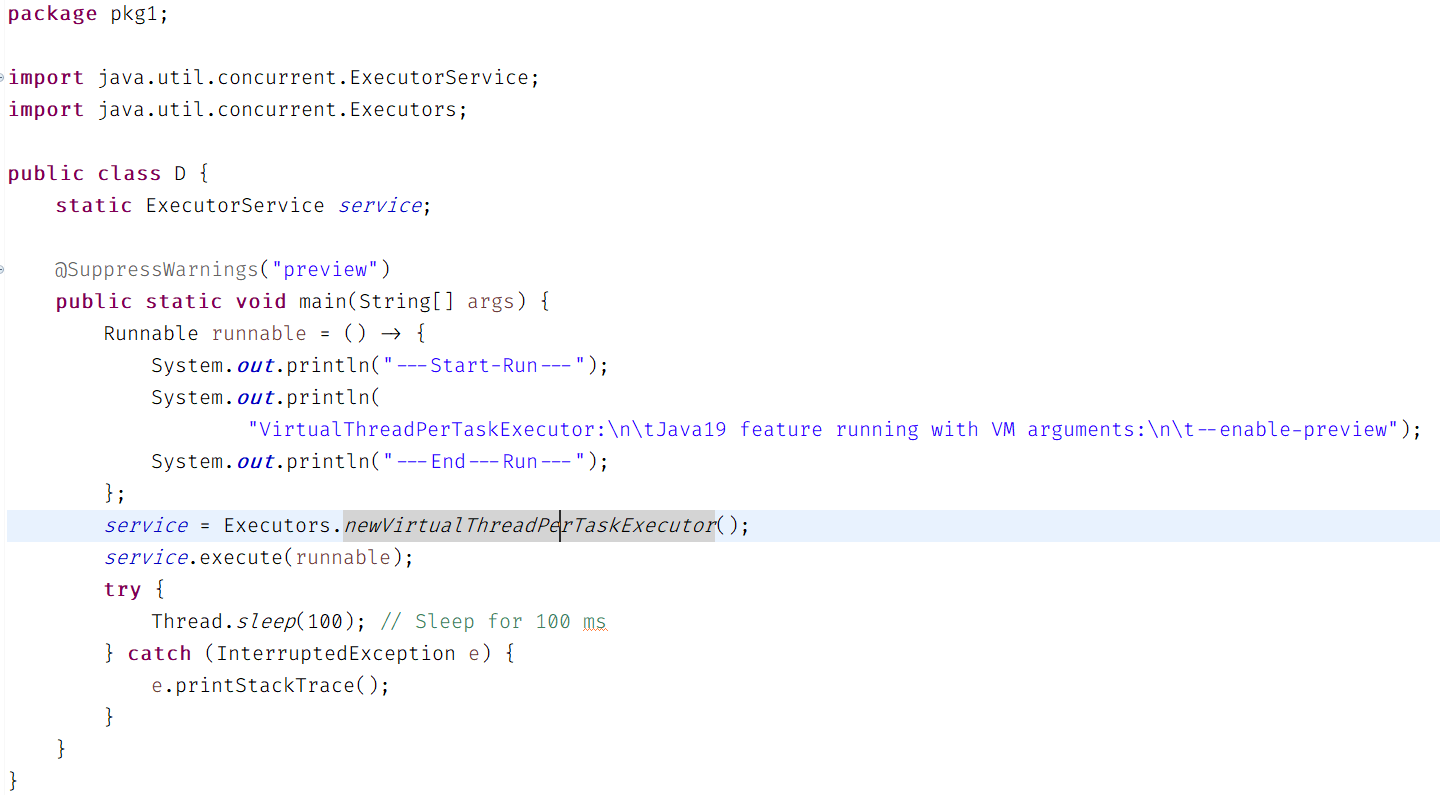
Task: Click the highlighted newVirtualThreadPerTaskExecutor method call
Action: pos(529,526)
